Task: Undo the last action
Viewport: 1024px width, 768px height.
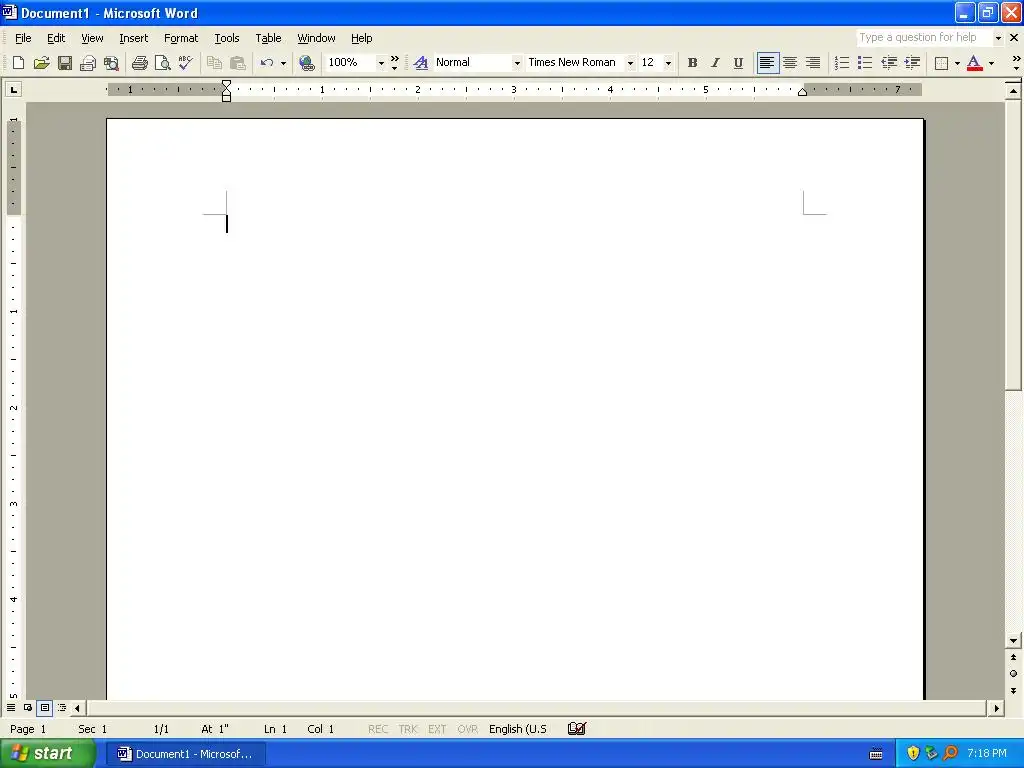Action: click(266, 63)
